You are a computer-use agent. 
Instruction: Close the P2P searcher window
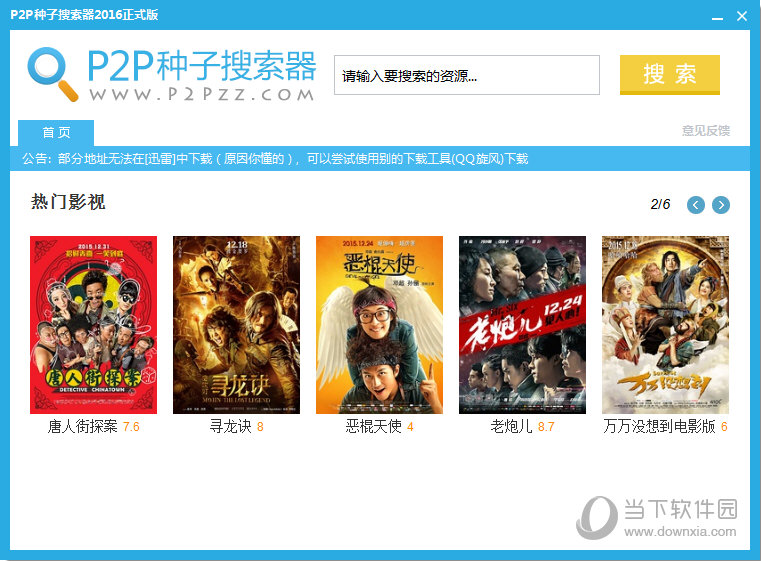point(742,16)
